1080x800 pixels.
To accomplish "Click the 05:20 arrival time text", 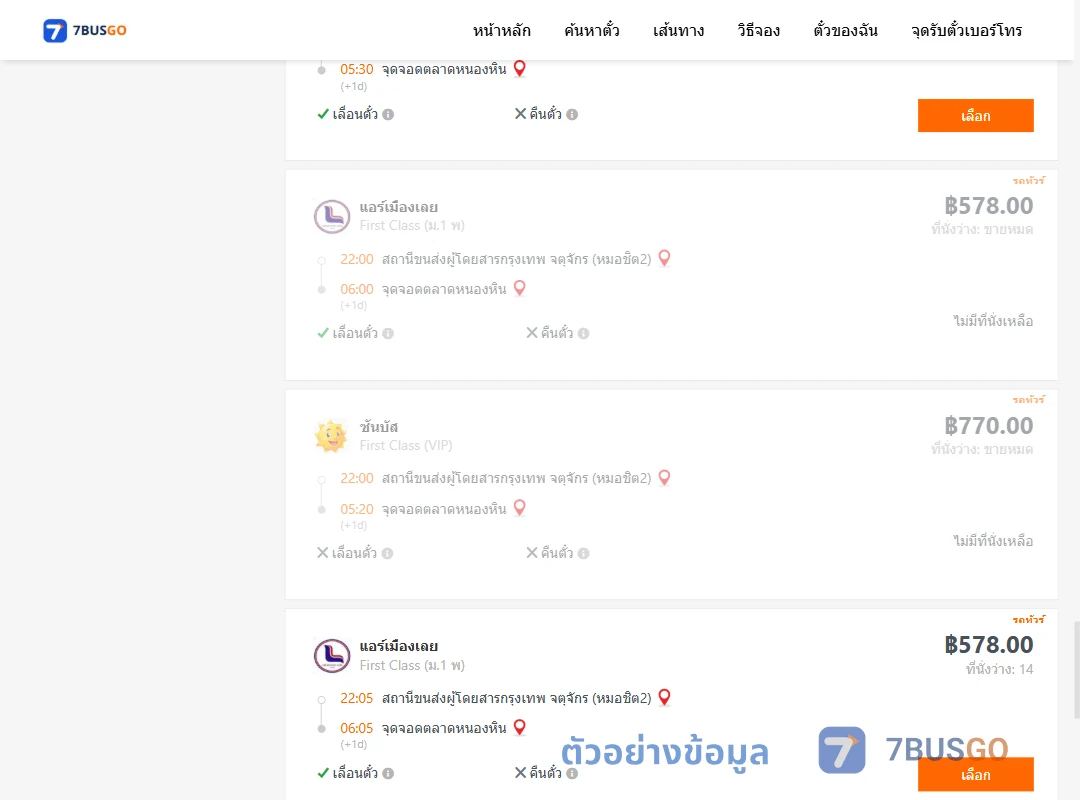I will [x=357, y=509].
